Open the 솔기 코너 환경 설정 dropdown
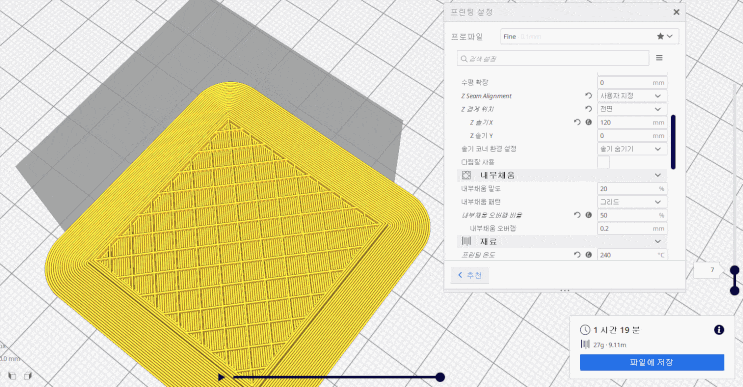 point(632,149)
